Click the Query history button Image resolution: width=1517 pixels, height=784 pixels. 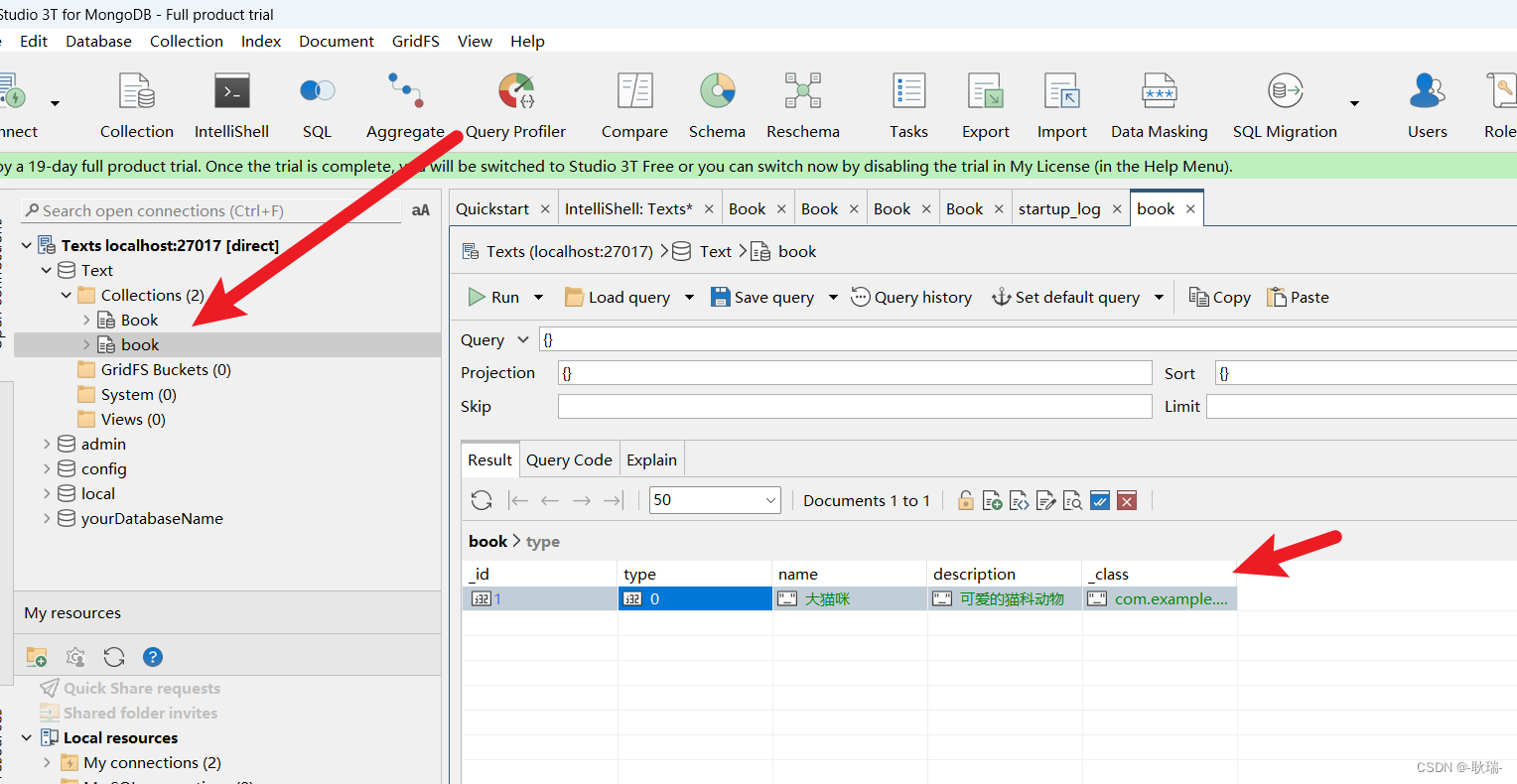[x=911, y=297]
